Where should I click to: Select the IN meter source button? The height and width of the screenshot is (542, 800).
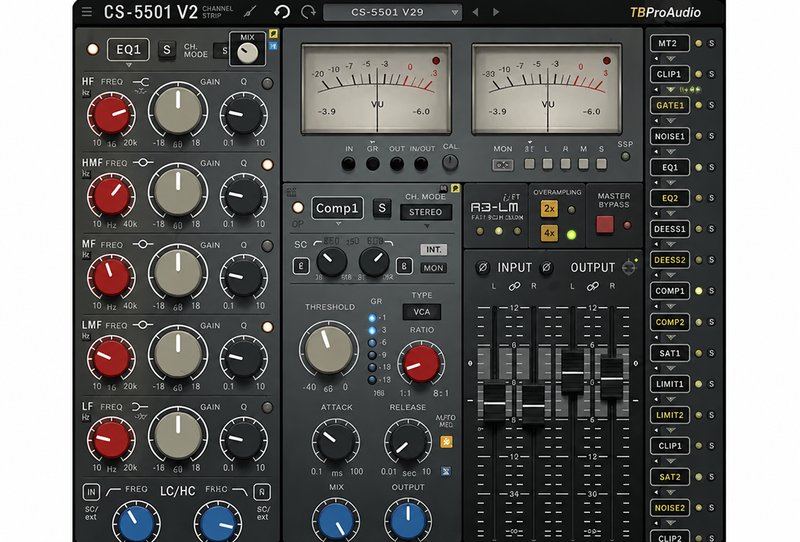point(348,164)
